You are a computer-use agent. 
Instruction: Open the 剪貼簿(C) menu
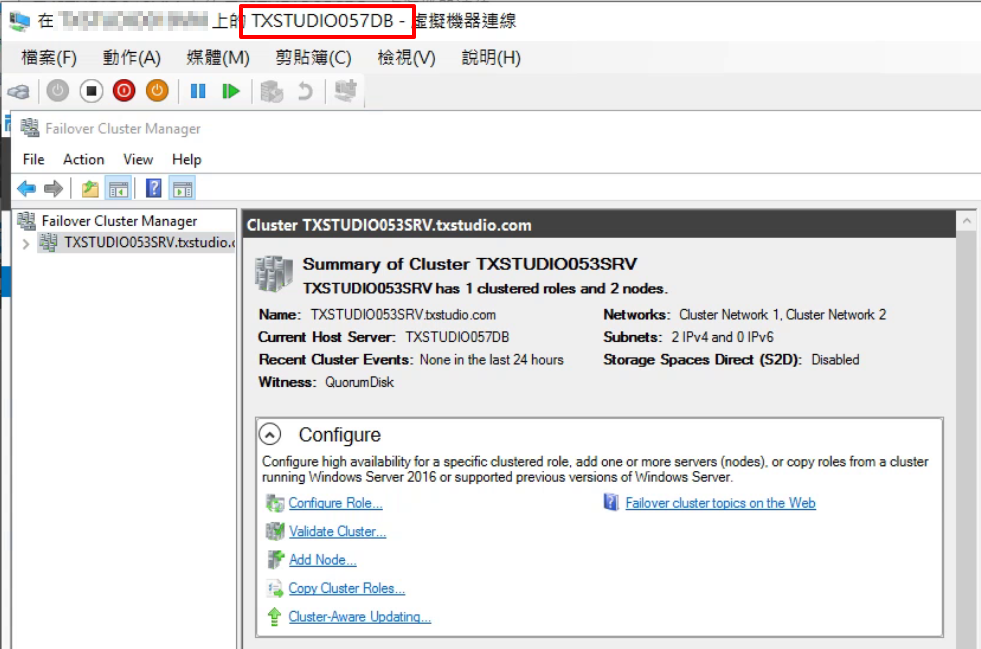313,58
